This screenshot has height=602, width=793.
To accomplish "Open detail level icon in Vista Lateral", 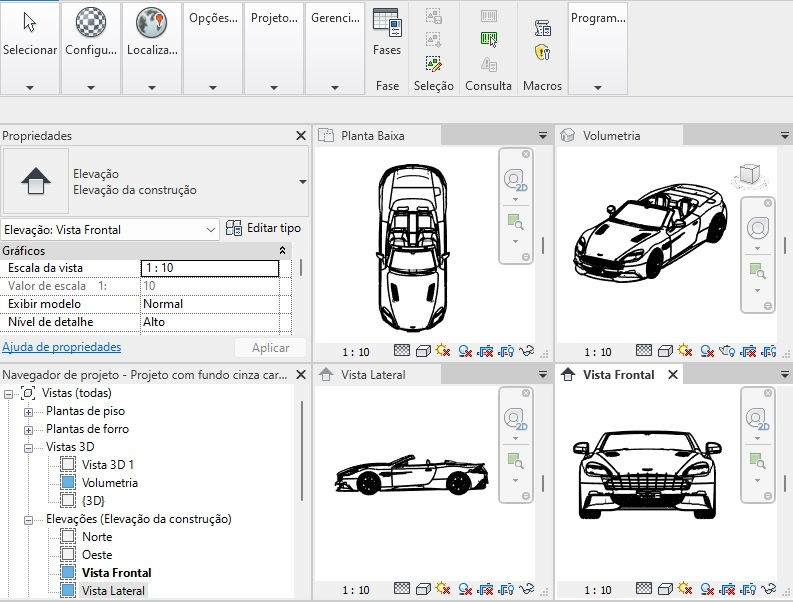I will [x=402, y=588].
